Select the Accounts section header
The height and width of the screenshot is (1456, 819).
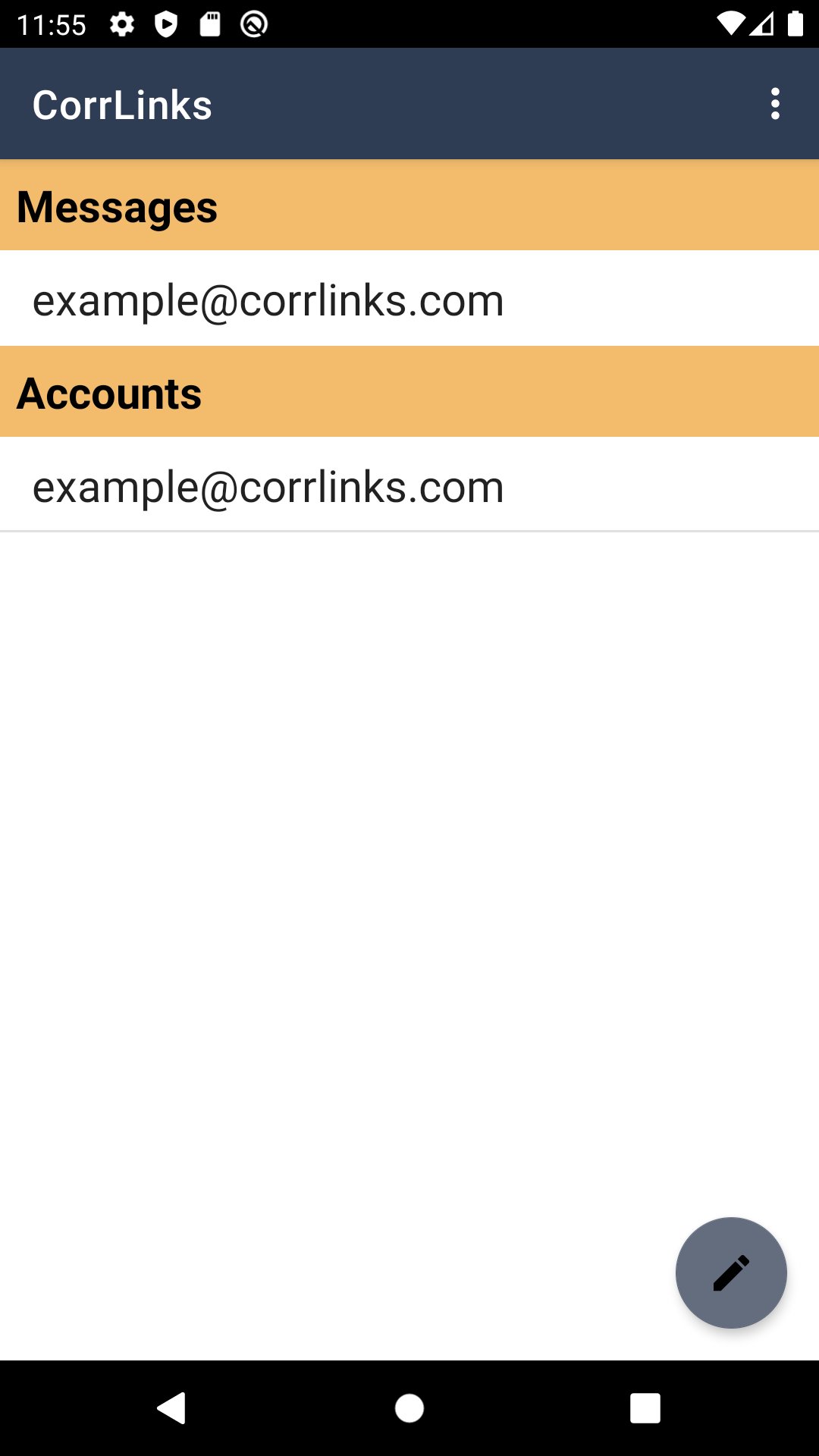[409, 393]
